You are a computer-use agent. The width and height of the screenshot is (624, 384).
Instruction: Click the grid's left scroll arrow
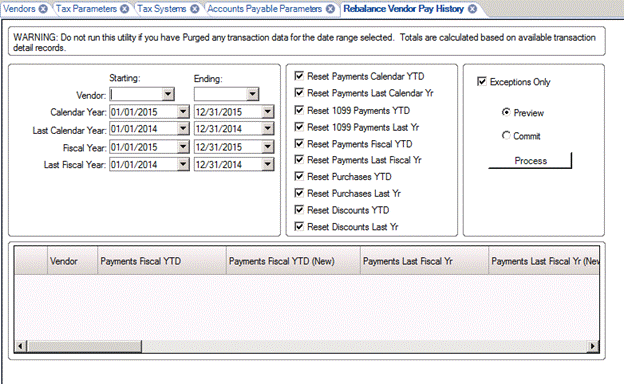(x=20, y=346)
